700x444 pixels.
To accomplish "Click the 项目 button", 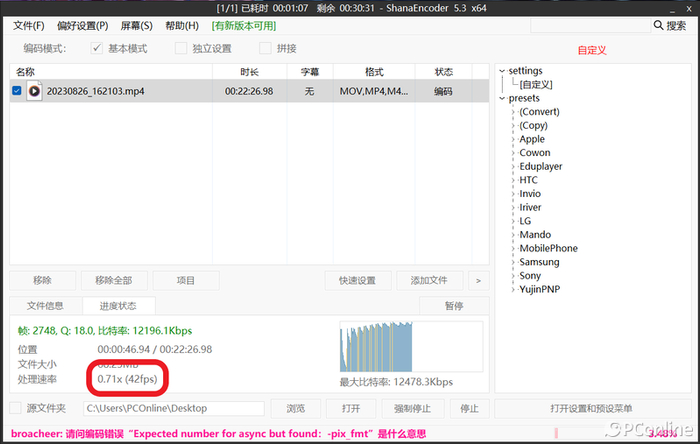I will point(186,280).
